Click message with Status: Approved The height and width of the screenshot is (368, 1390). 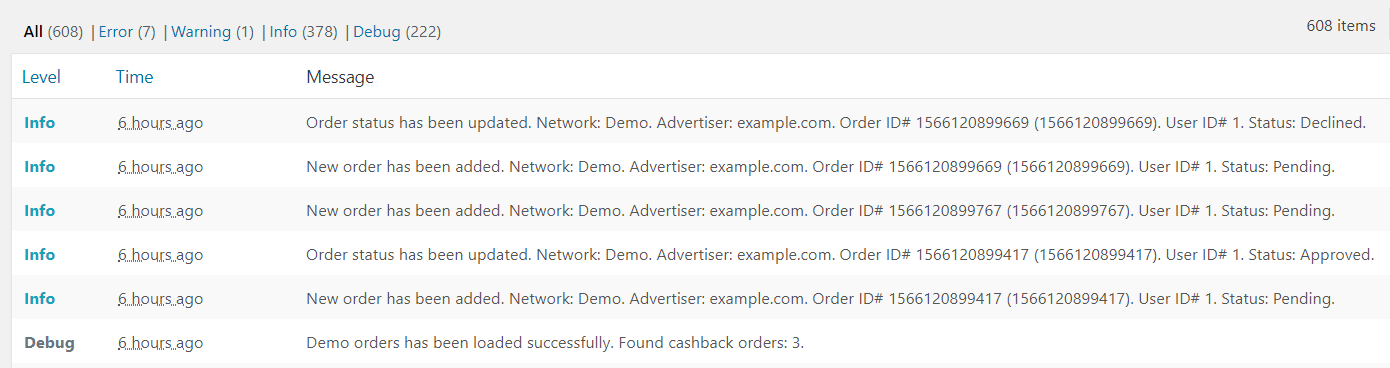coord(840,255)
